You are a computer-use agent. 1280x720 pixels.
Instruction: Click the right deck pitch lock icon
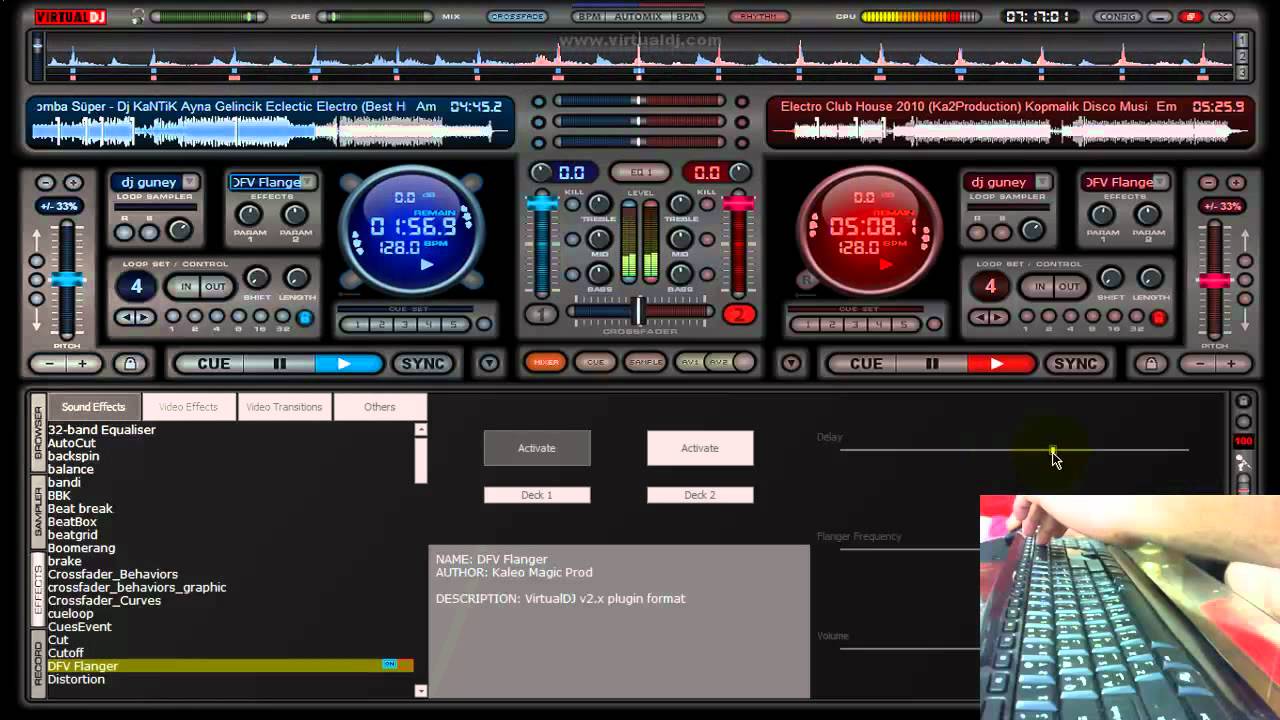1151,364
